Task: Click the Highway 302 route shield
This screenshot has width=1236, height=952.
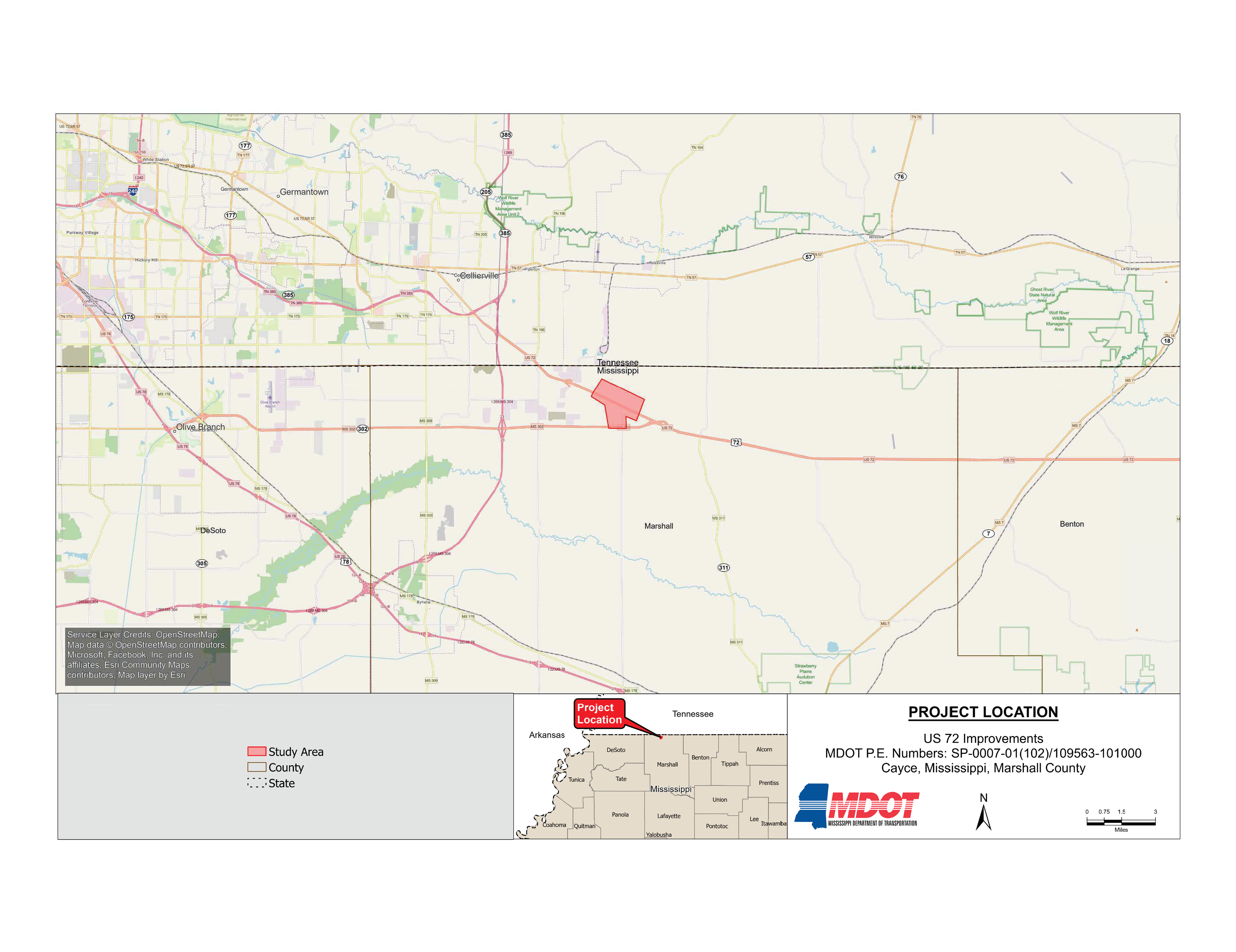Action: click(363, 429)
